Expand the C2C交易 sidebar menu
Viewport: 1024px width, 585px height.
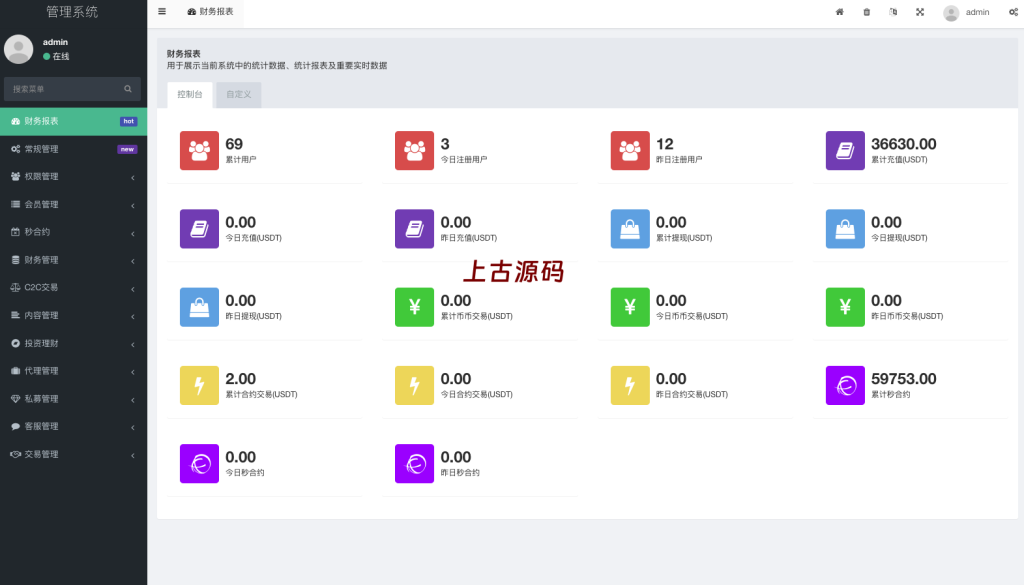click(73, 287)
